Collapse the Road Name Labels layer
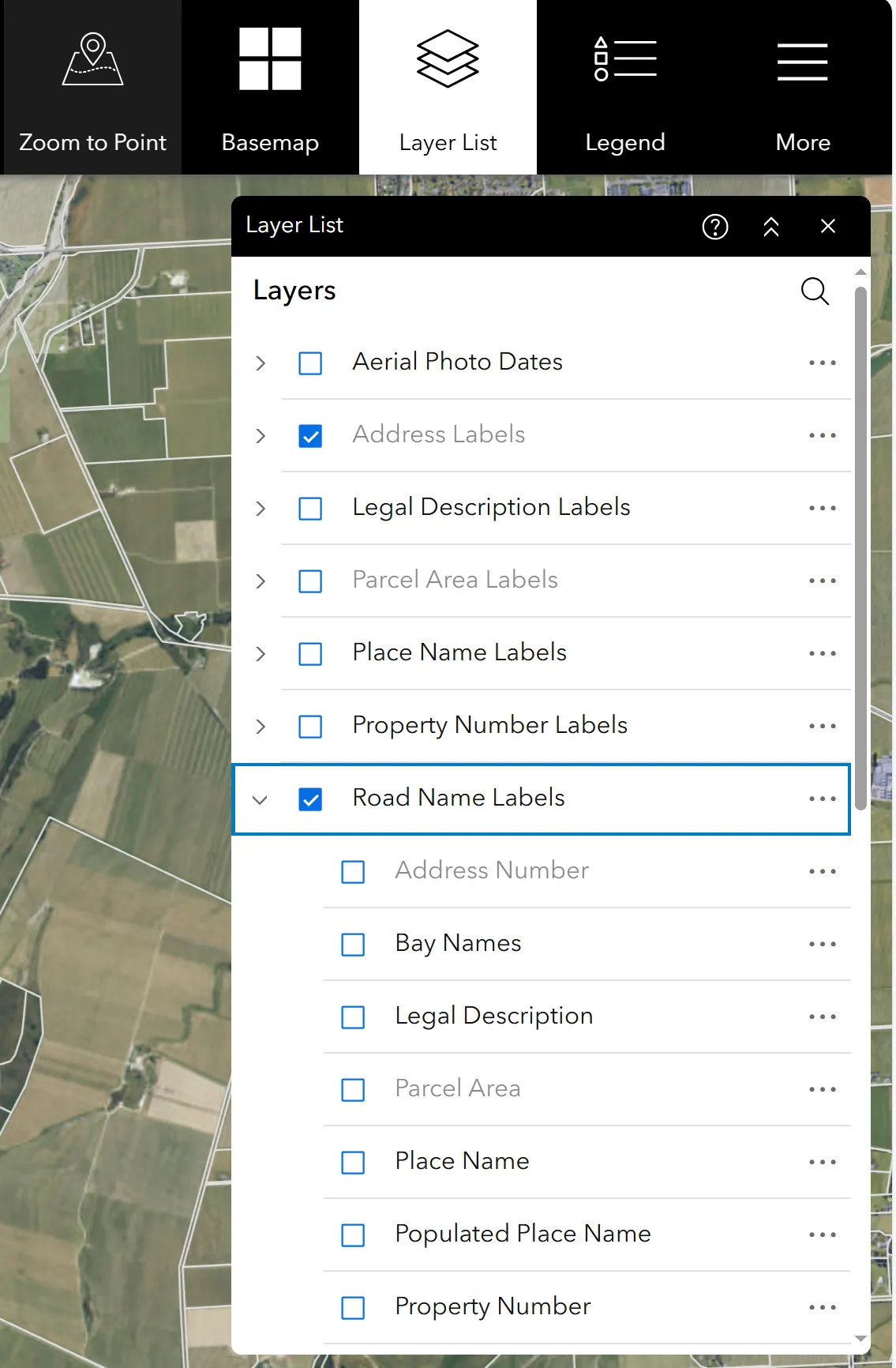This screenshot has height=1368, width=896. [261, 799]
